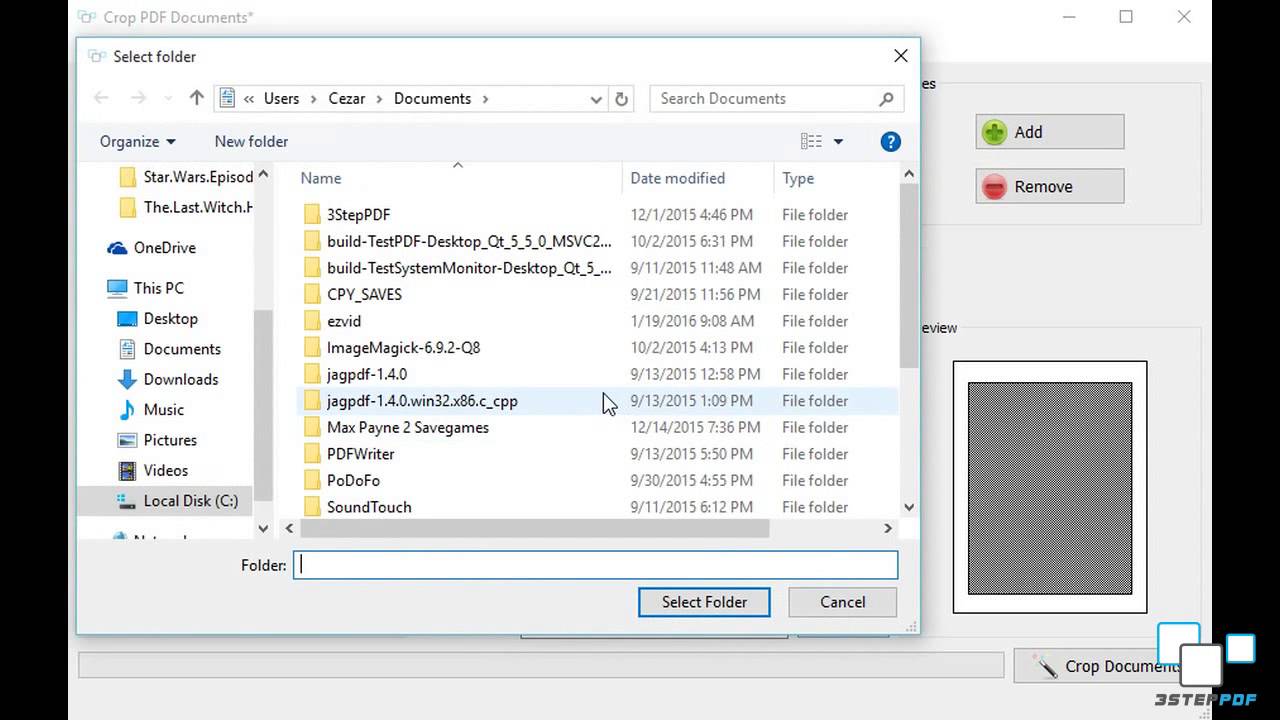
Task: Click the red minus icon on Remove
Action: click(x=995, y=187)
